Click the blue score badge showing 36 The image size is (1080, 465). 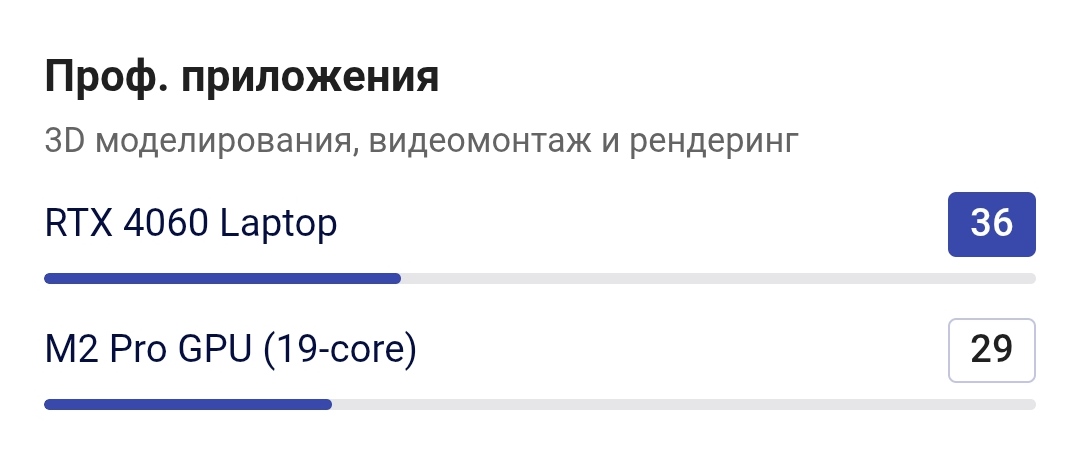[991, 225]
